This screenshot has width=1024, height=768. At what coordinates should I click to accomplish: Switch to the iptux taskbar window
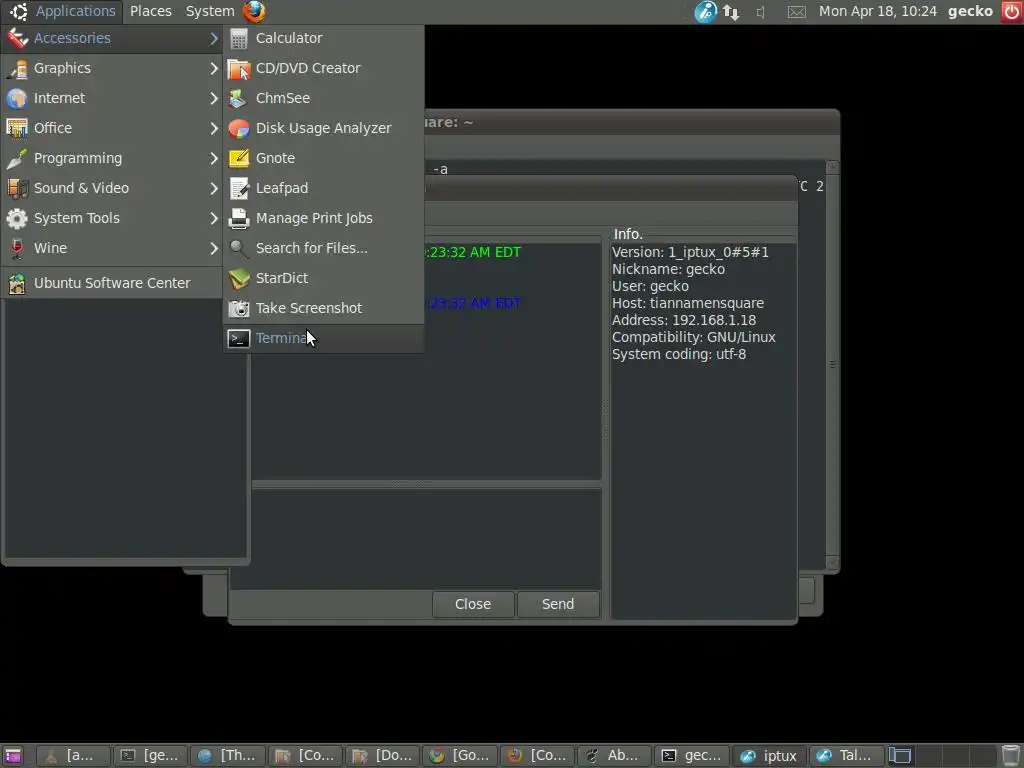(x=769, y=756)
